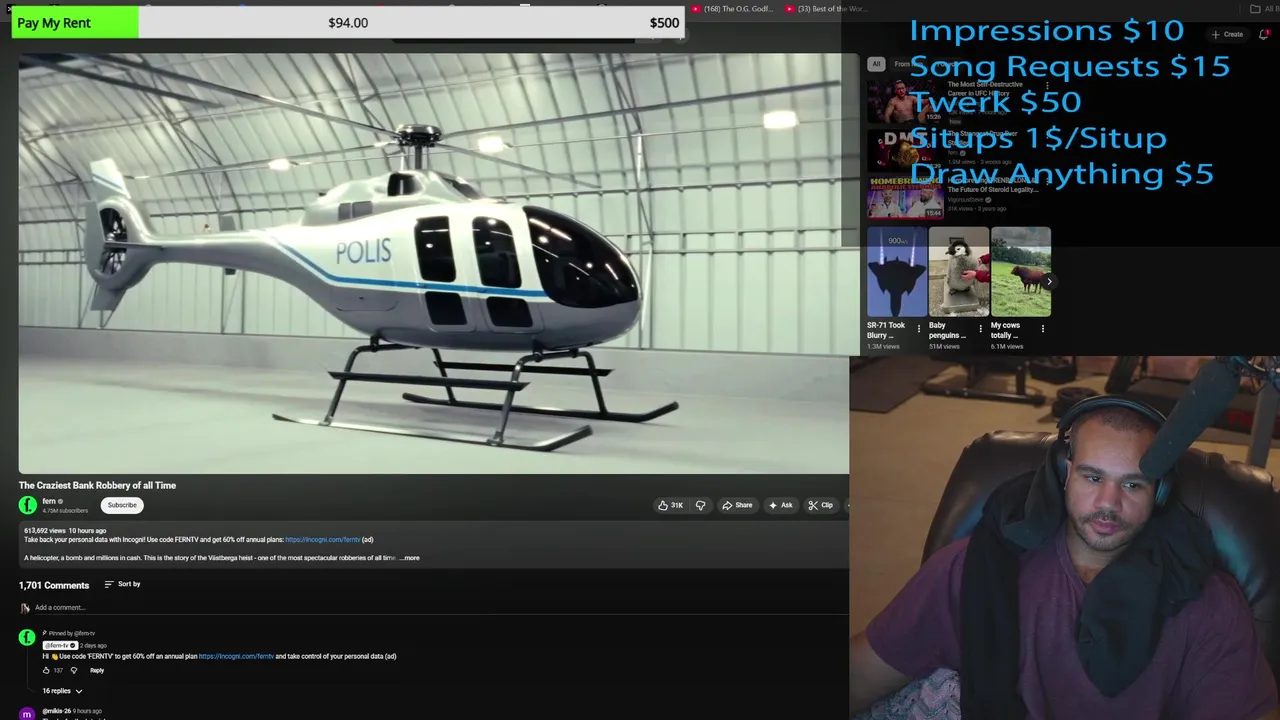Open the @fern-tv pinned comment author badge
This screenshot has height=720, width=1280.
(x=60, y=645)
